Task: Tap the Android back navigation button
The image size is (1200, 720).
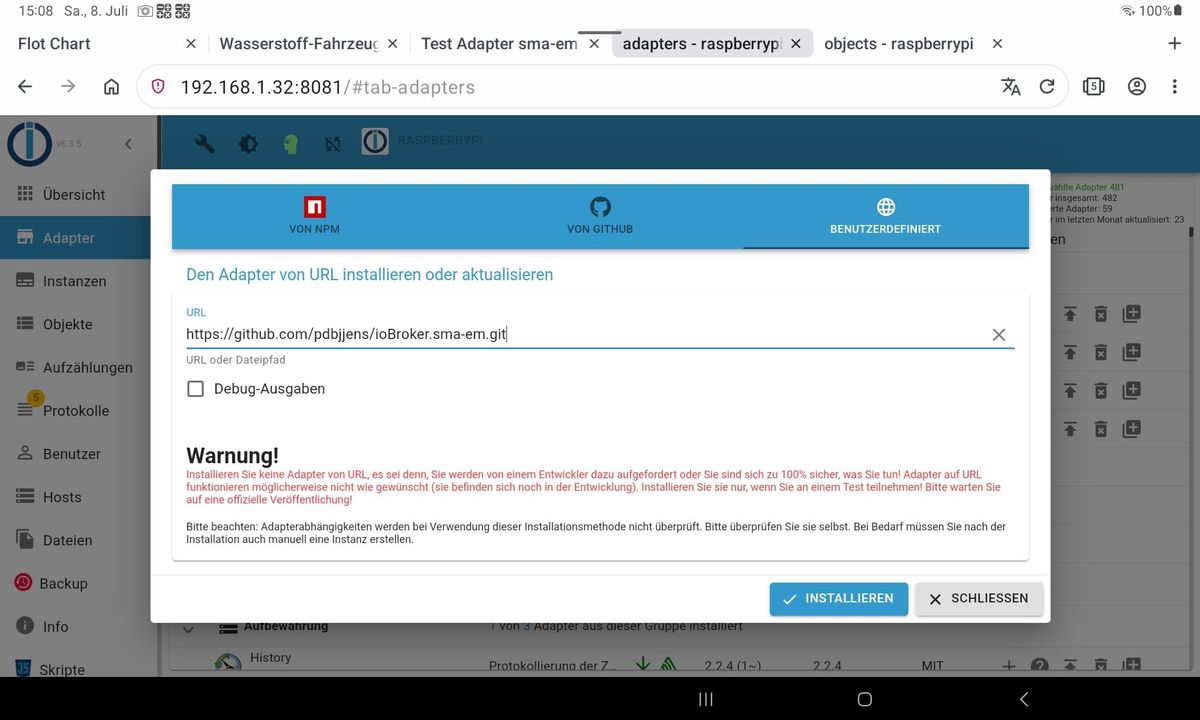Action: (x=1023, y=700)
